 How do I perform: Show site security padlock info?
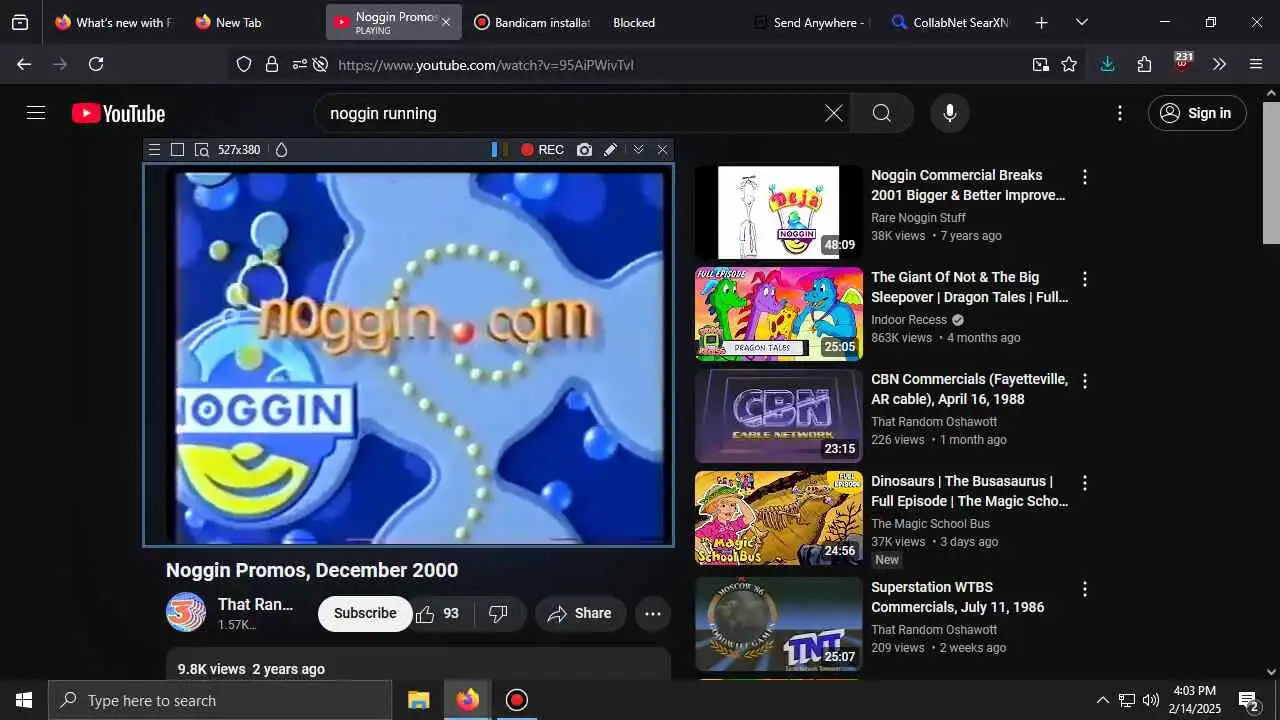click(x=271, y=64)
